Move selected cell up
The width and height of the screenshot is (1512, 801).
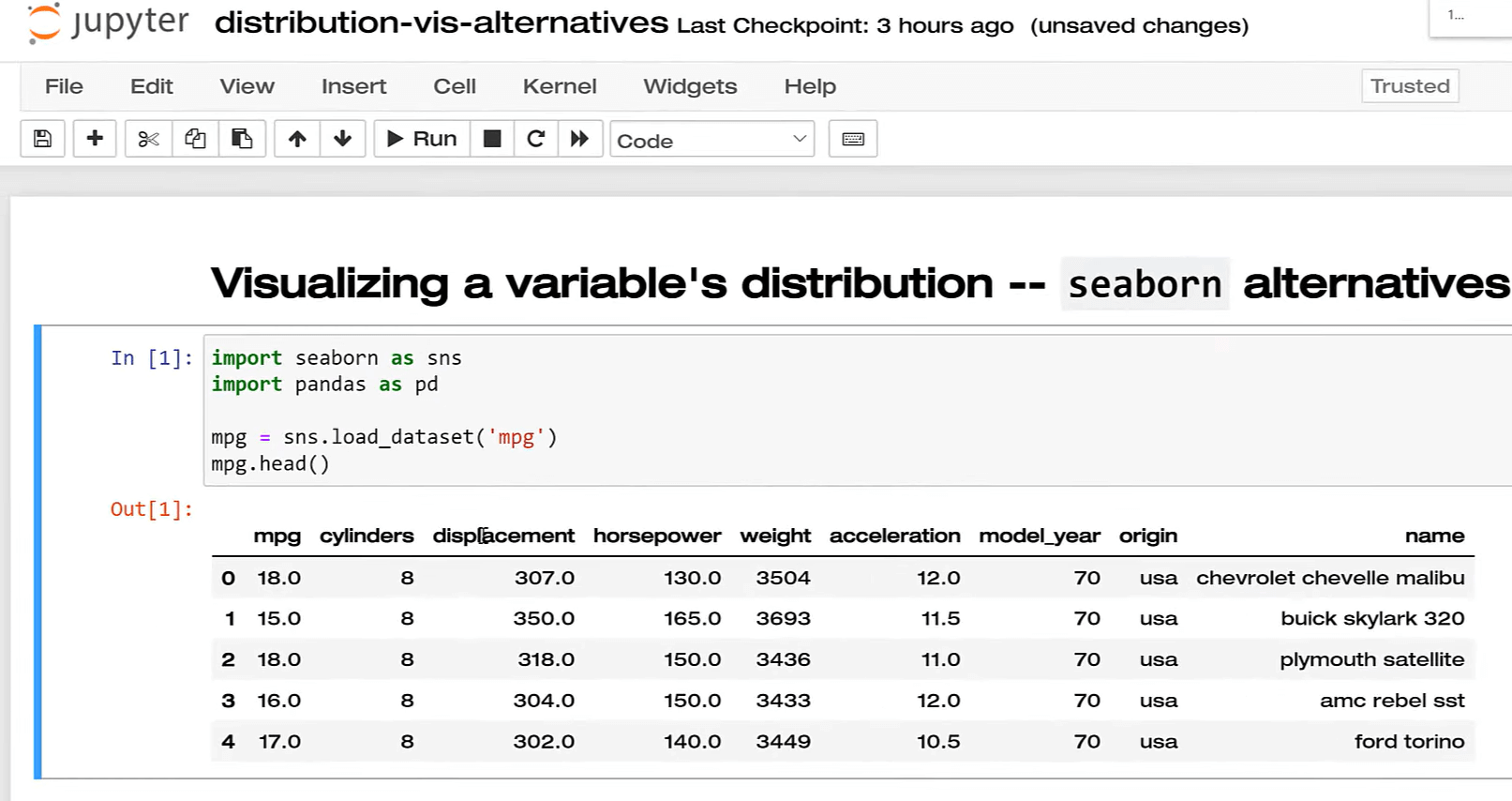[x=297, y=139]
